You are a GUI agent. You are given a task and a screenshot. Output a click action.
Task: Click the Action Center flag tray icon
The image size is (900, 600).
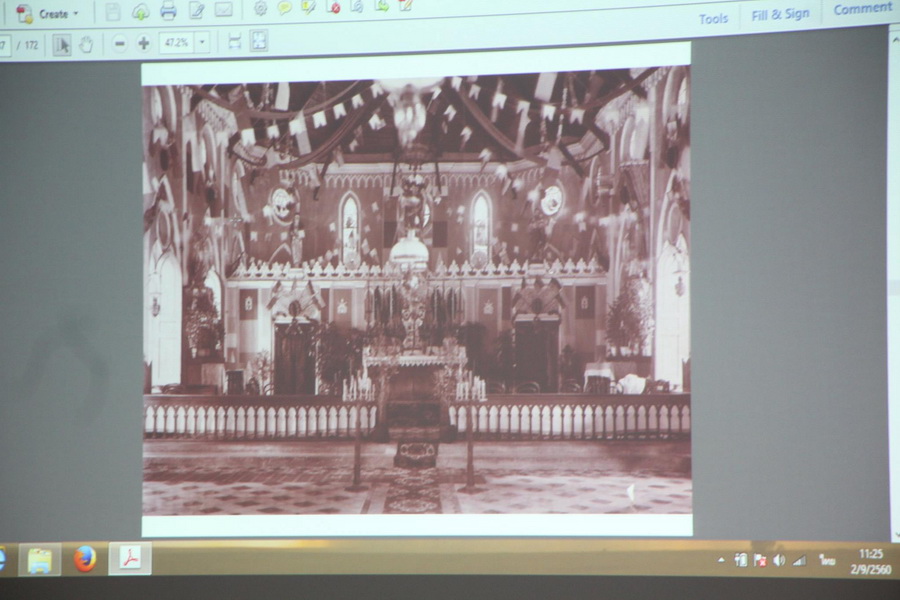click(760, 560)
